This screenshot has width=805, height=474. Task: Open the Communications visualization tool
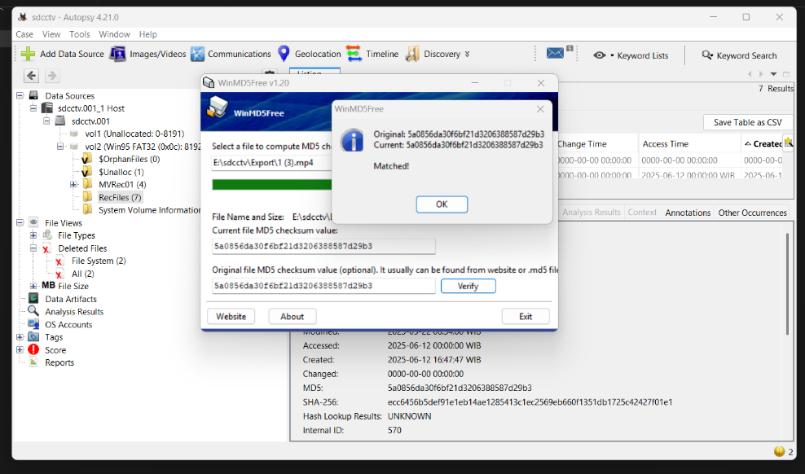pyautogui.click(x=199, y=54)
